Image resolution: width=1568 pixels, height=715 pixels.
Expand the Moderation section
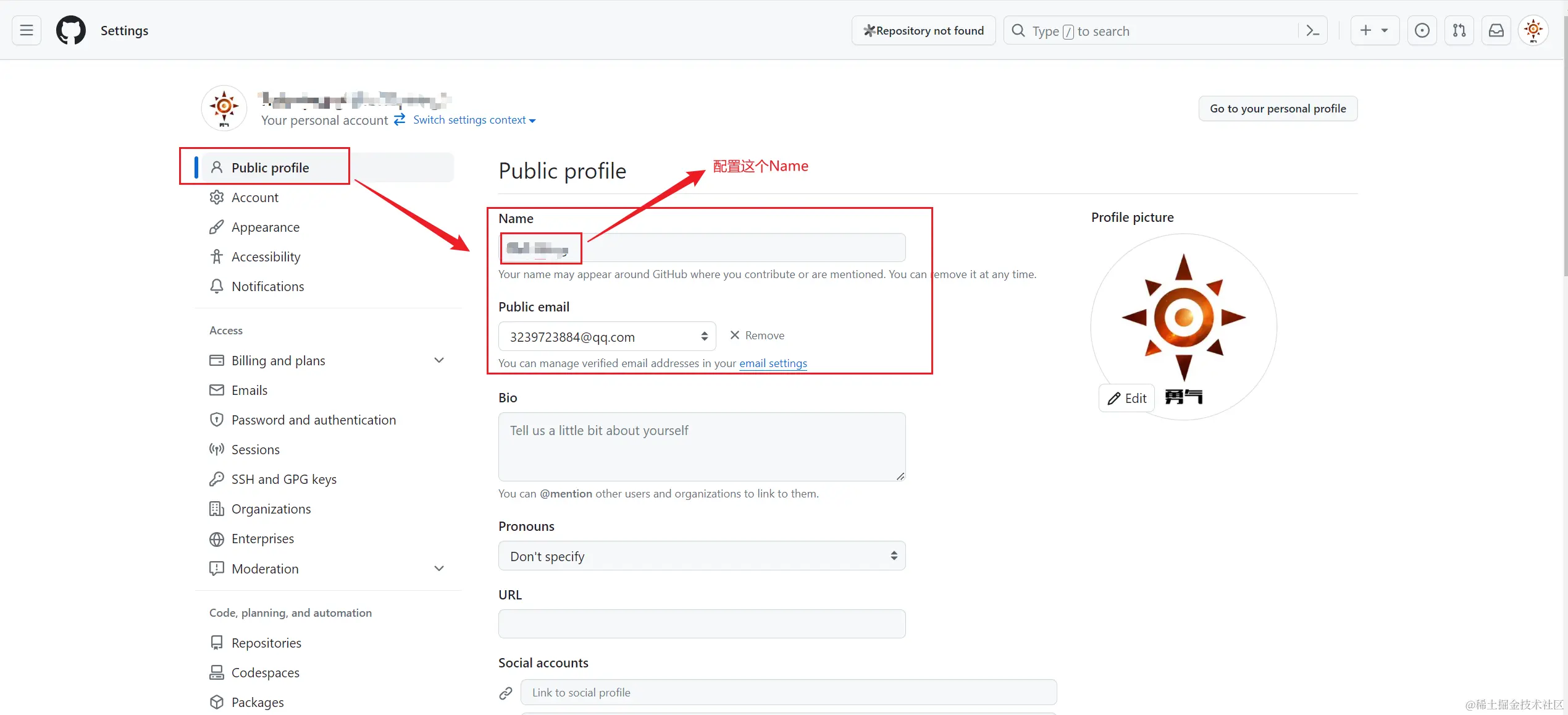[439, 569]
